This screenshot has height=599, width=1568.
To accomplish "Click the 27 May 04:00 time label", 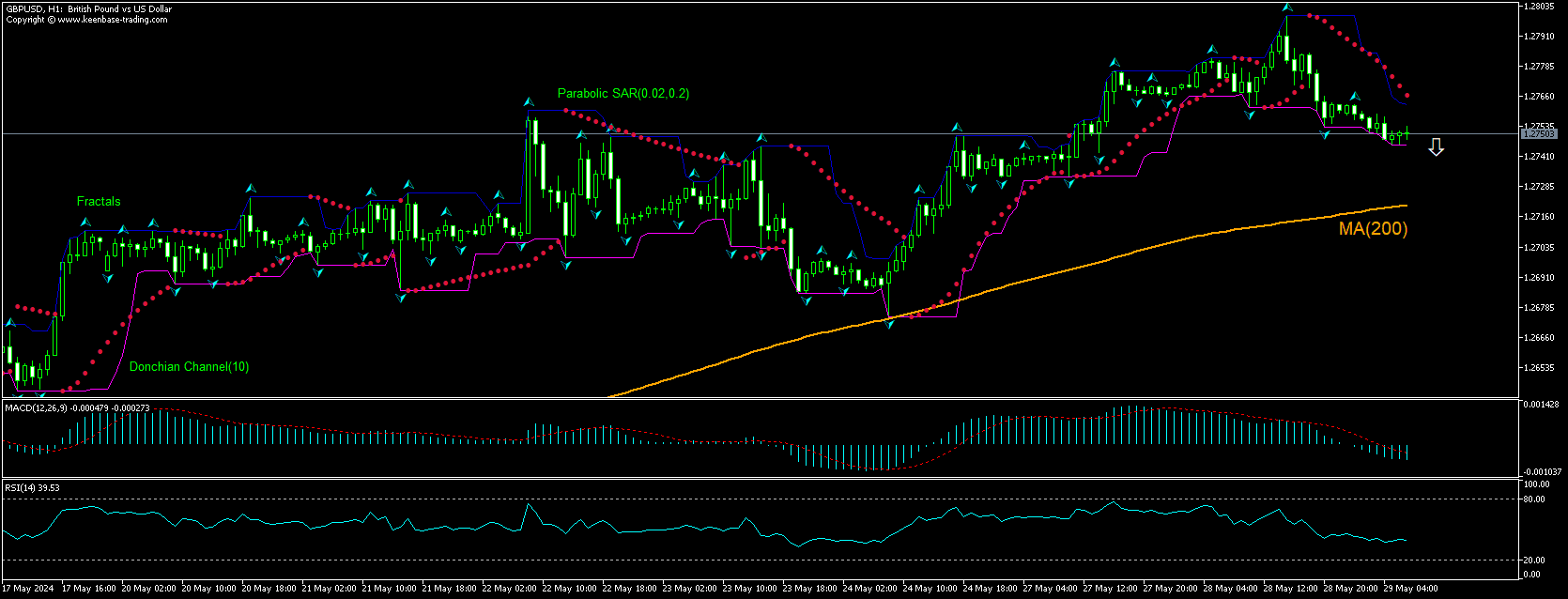I will pyautogui.click(x=1051, y=589).
